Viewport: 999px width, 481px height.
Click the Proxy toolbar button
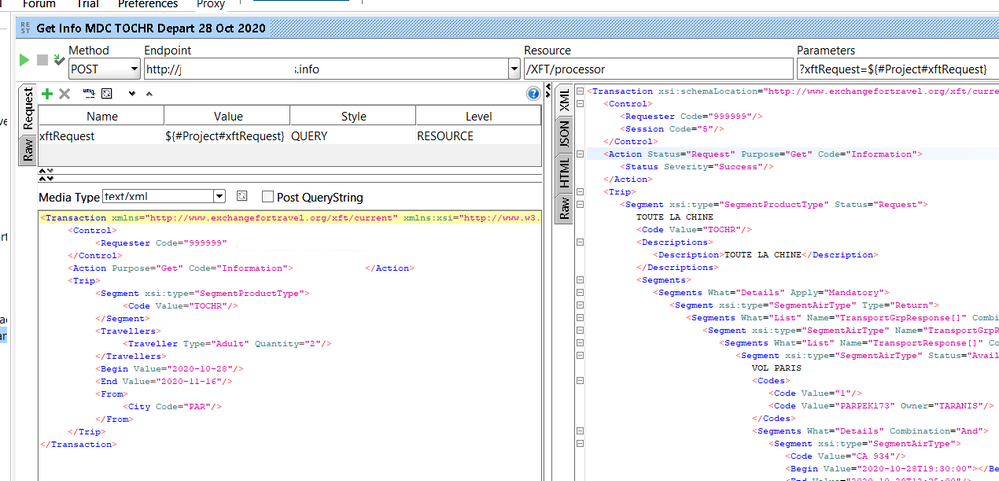click(x=210, y=4)
